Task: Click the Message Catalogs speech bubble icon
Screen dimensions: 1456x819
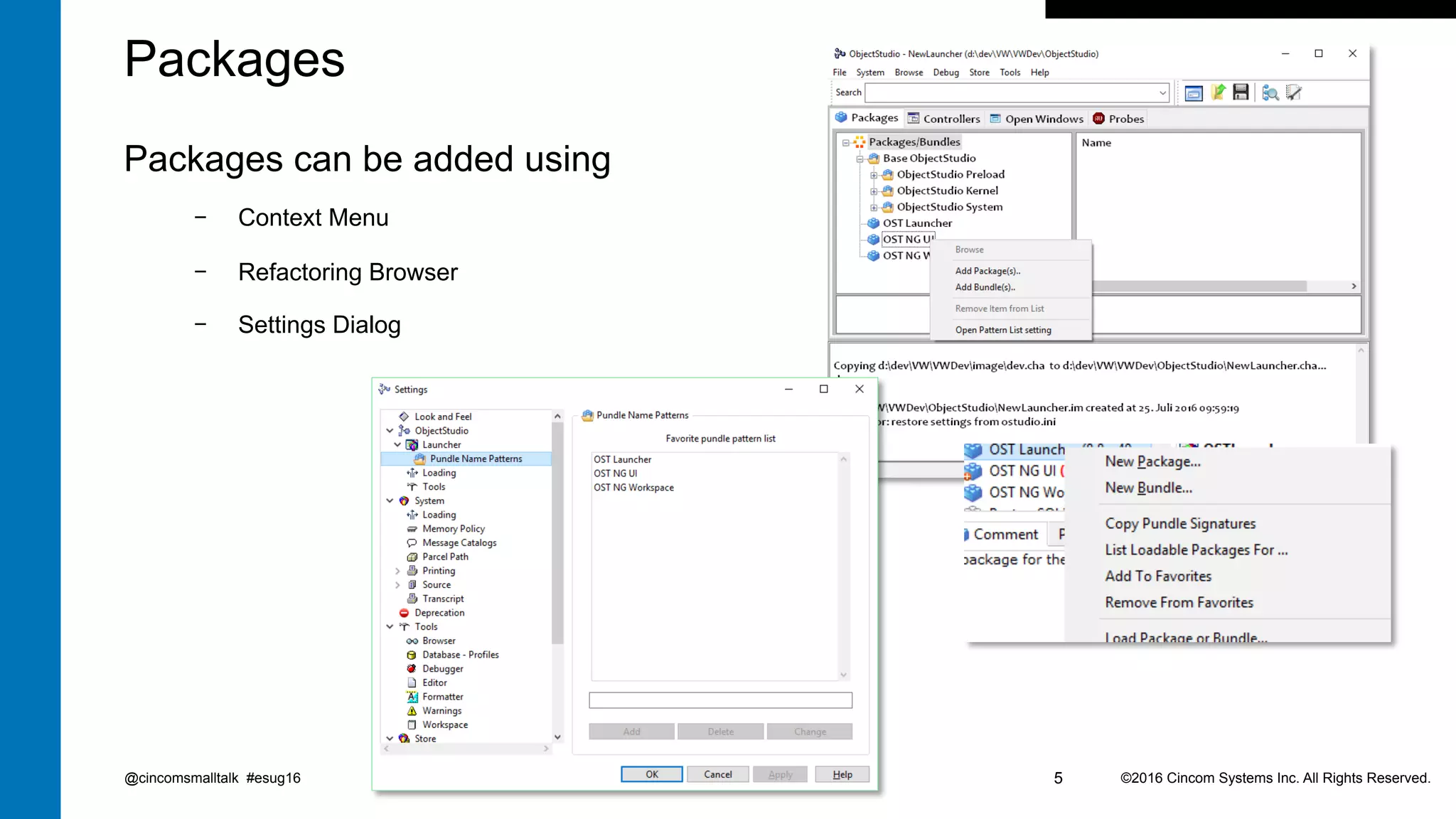Action: coord(412,543)
